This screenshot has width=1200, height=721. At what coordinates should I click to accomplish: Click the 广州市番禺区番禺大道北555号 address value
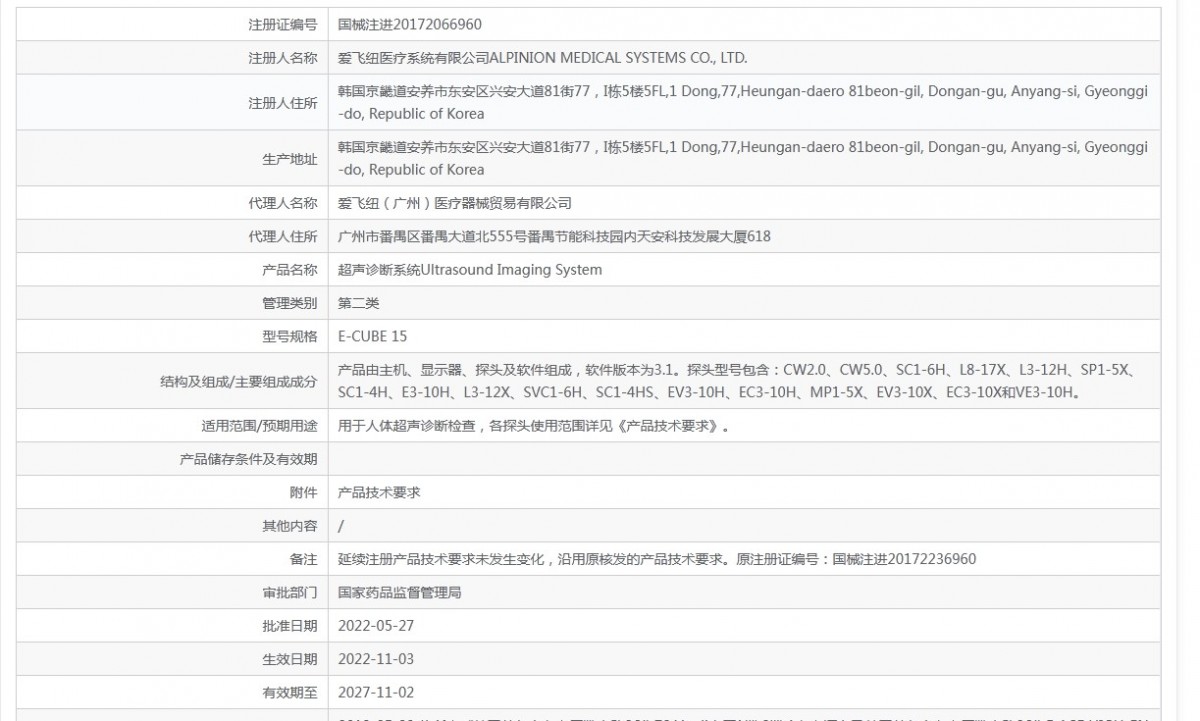click(555, 237)
